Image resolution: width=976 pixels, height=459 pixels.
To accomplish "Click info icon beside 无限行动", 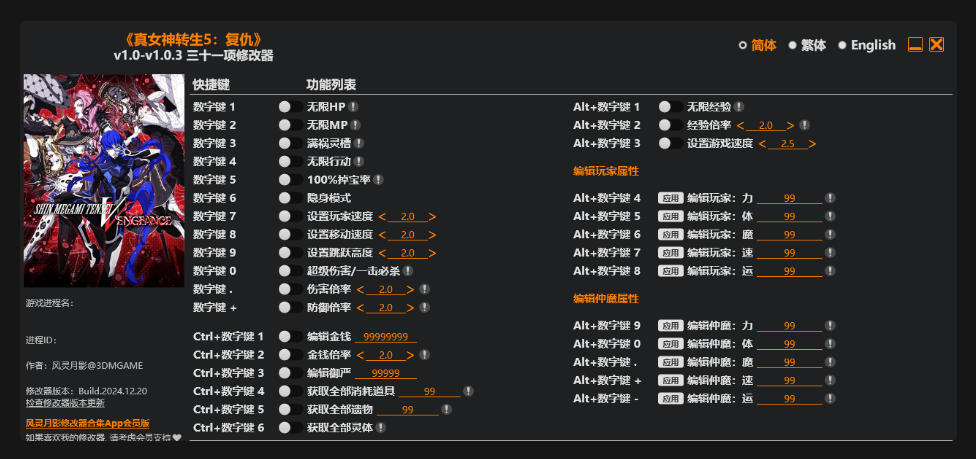I will 359,161.
